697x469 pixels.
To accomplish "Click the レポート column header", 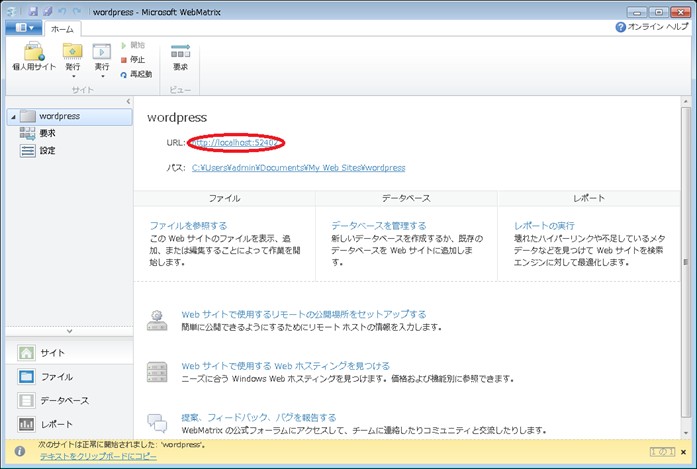I will (x=589, y=198).
